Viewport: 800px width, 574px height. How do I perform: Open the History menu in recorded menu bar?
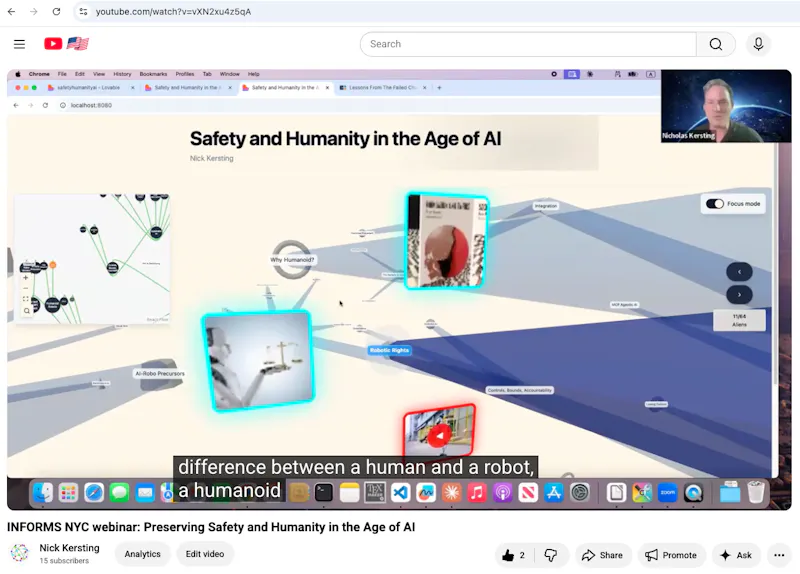[x=122, y=74]
